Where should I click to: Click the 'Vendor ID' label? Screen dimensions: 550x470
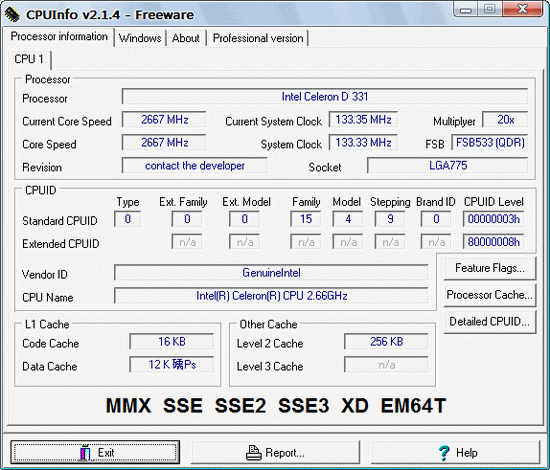tap(44, 275)
